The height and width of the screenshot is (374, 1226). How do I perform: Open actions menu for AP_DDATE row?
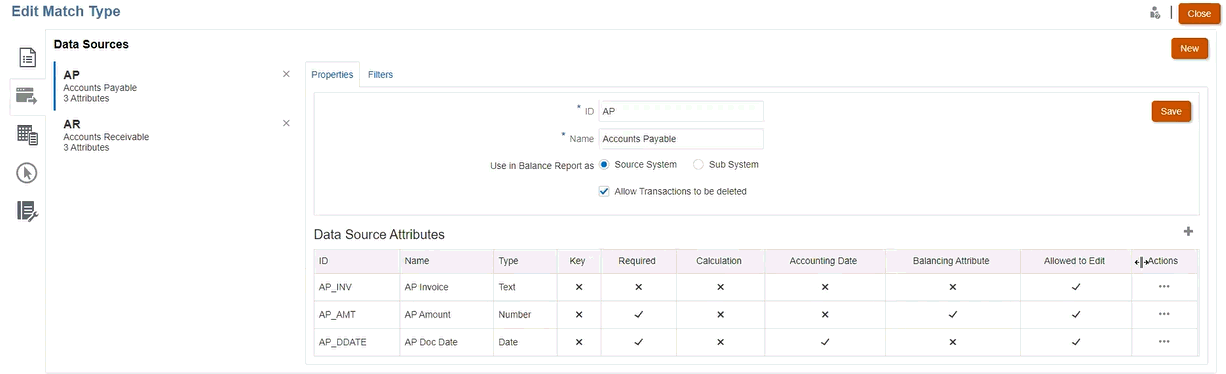click(x=1164, y=341)
